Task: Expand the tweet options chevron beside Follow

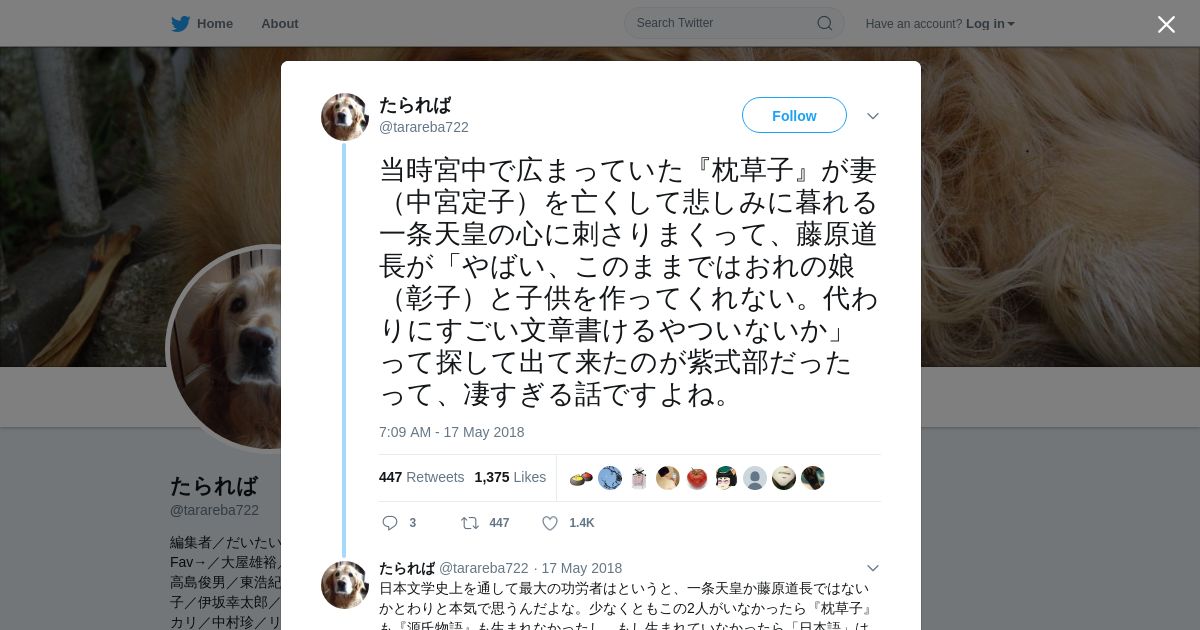Action: pyautogui.click(x=872, y=116)
